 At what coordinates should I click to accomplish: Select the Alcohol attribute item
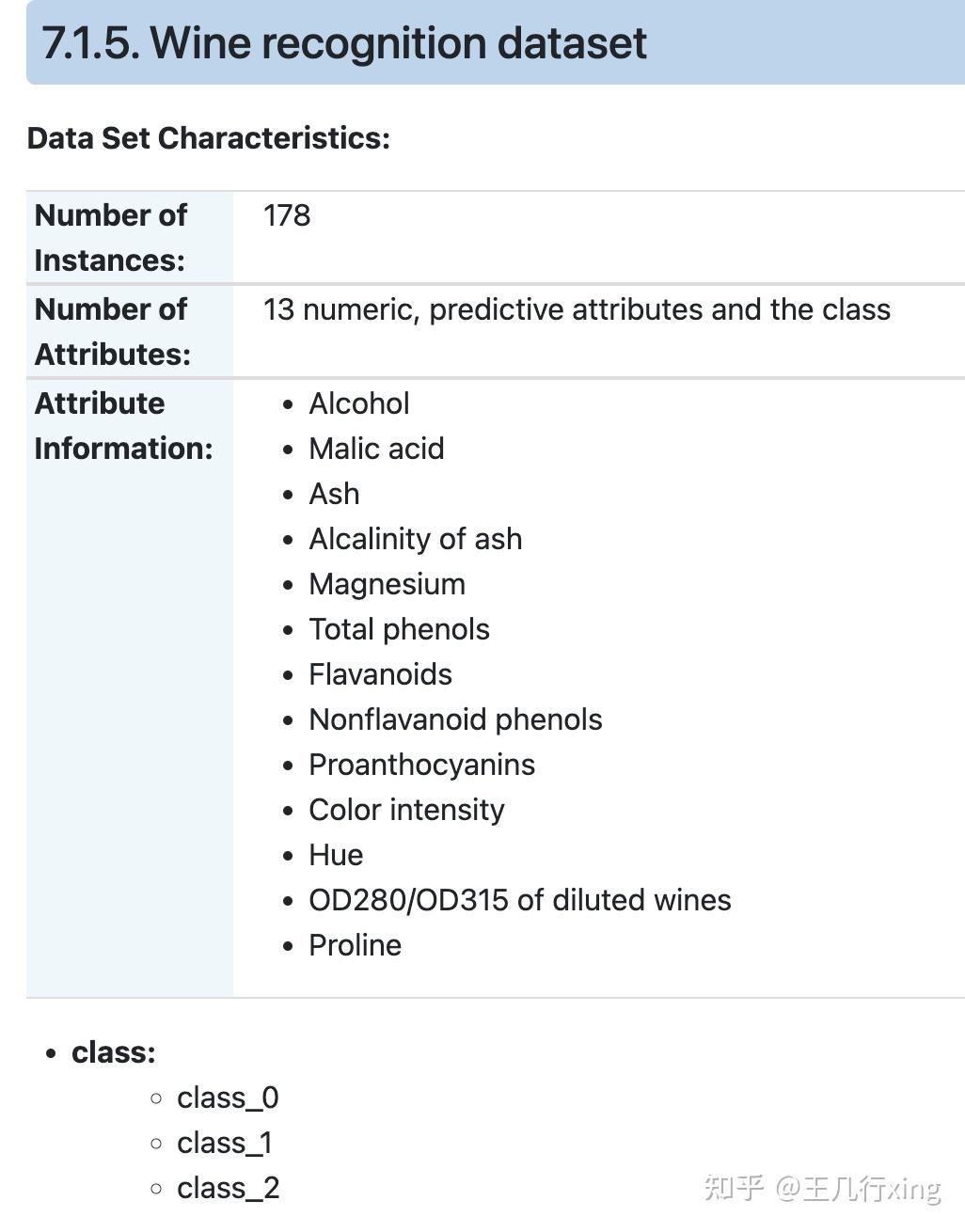pos(358,403)
